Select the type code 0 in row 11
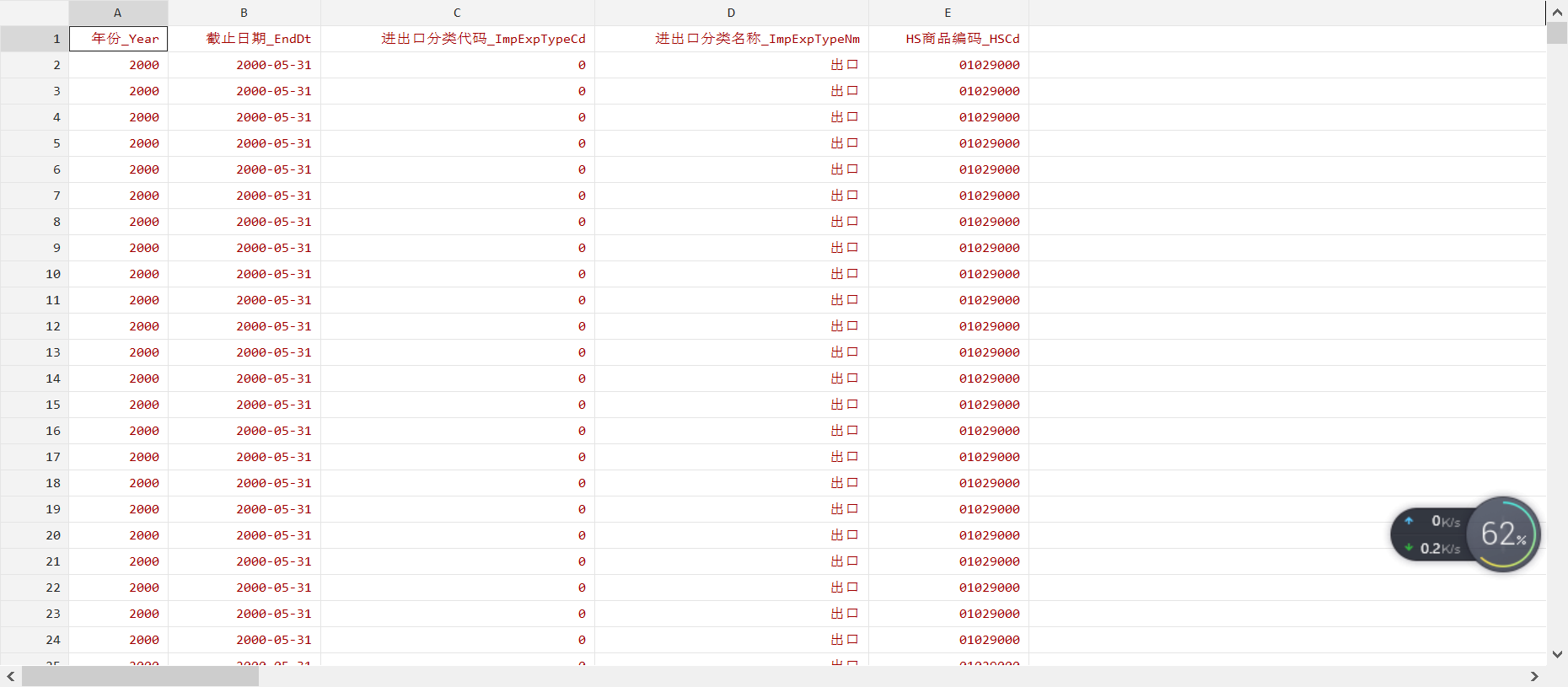This screenshot has height=687, width=1568. point(458,300)
